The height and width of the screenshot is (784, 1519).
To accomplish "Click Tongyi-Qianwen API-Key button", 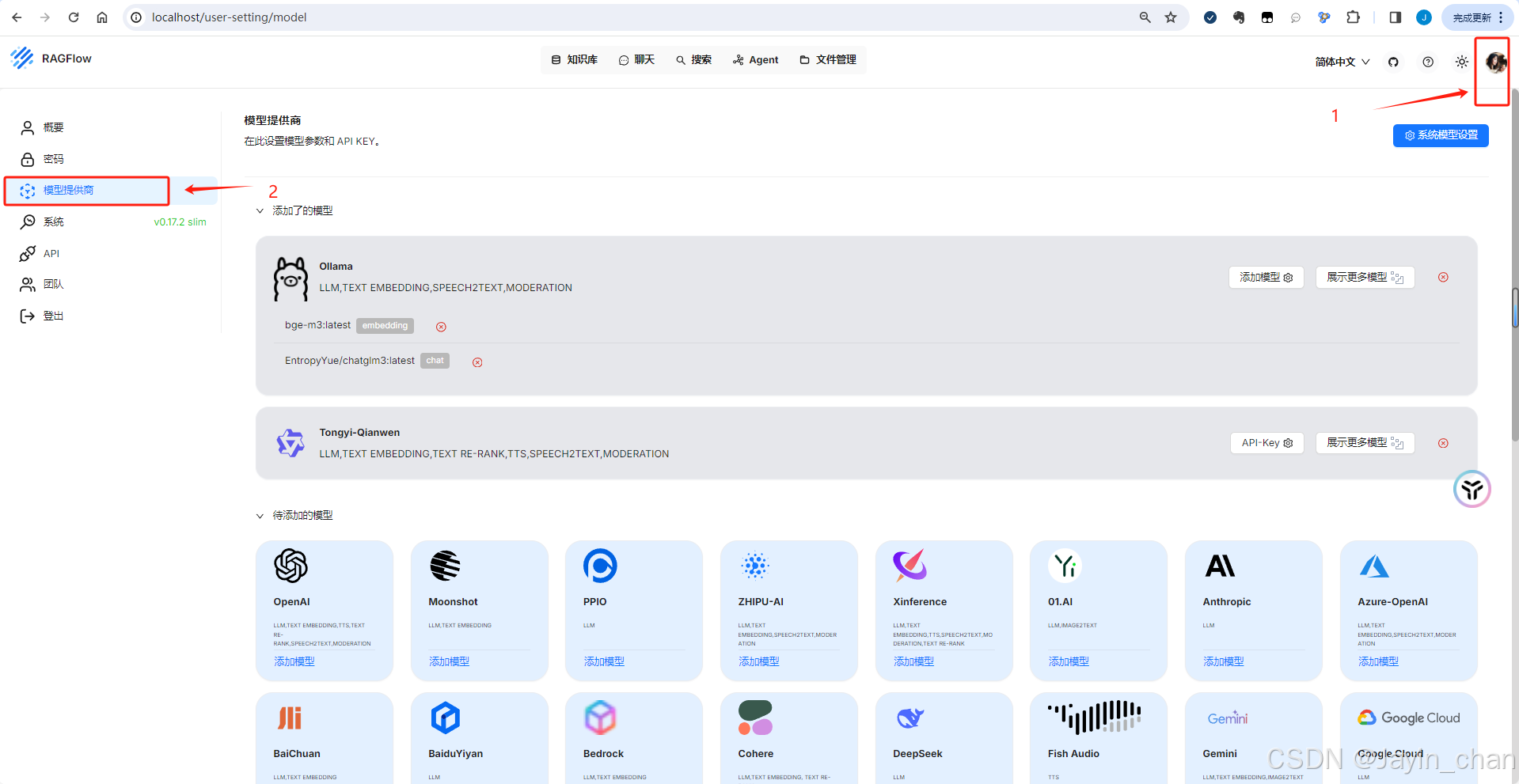I will tap(1266, 443).
